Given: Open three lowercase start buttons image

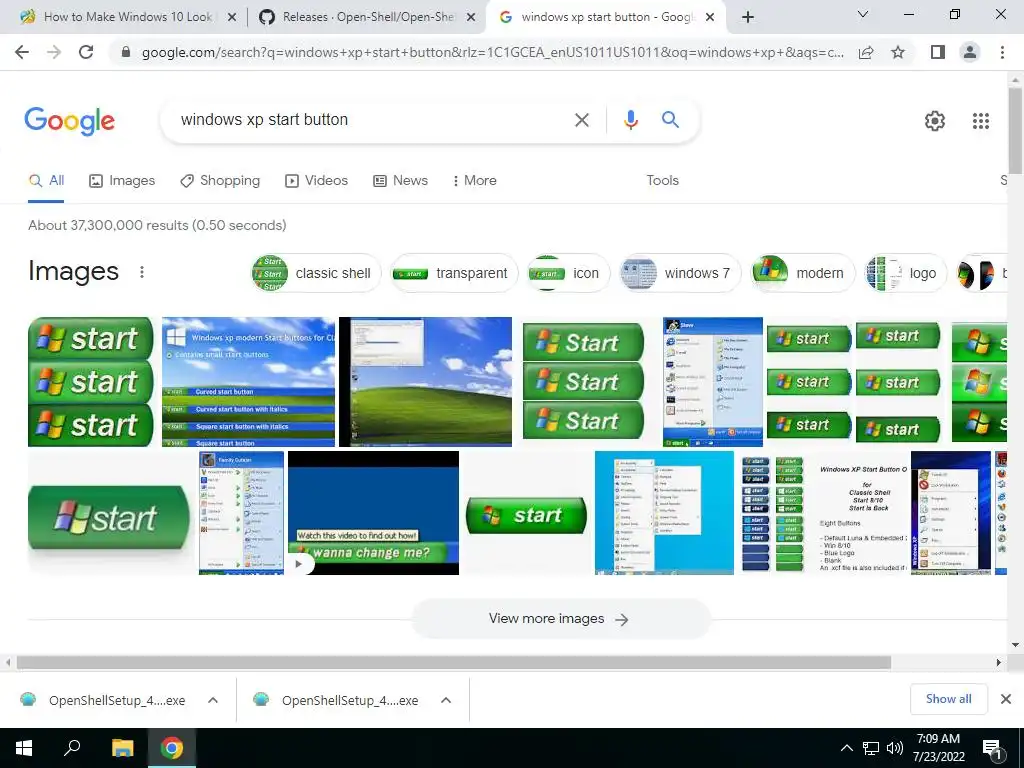Looking at the screenshot, I should pyautogui.click(x=91, y=382).
